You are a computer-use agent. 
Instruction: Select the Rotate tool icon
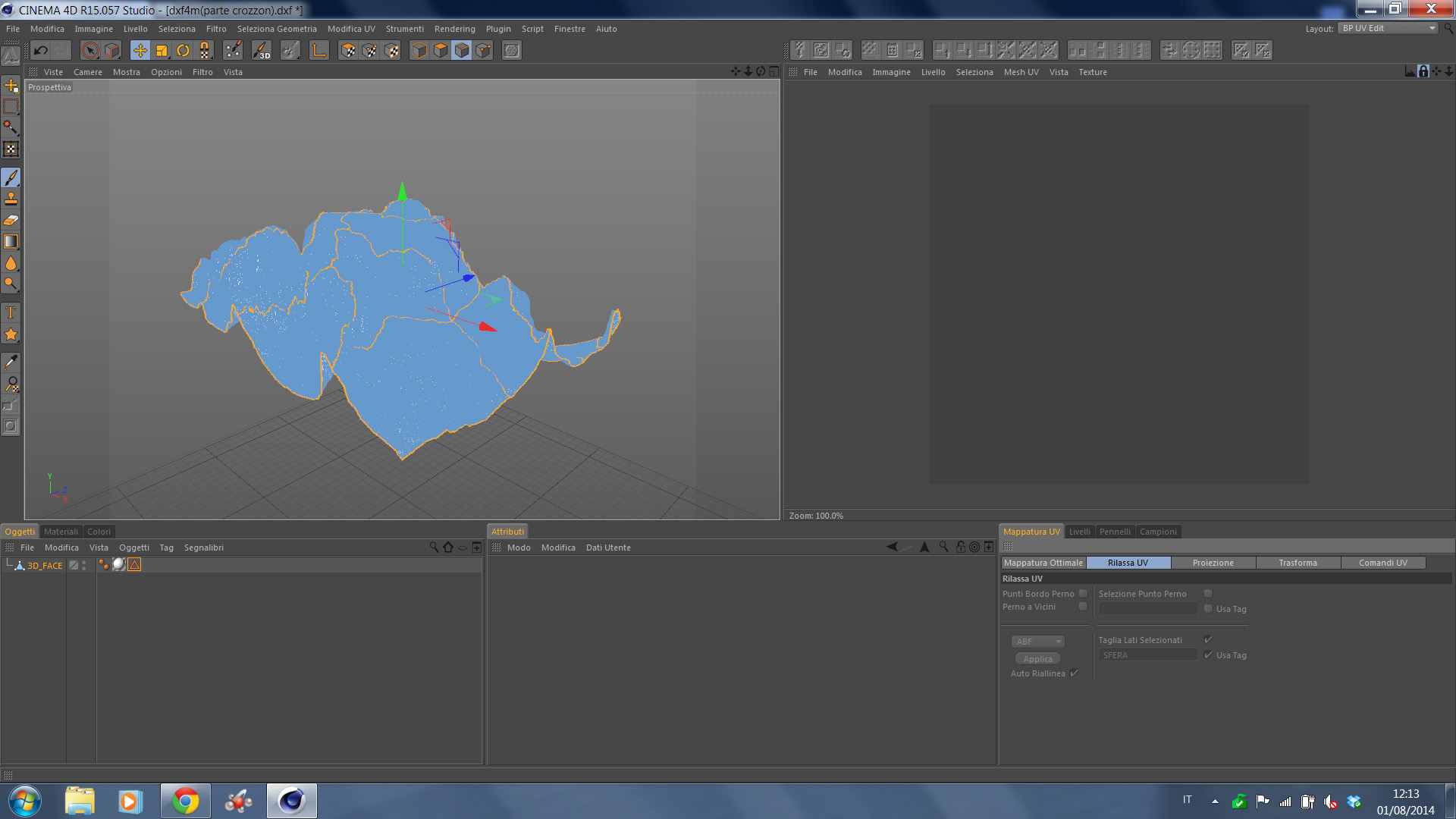coord(184,51)
